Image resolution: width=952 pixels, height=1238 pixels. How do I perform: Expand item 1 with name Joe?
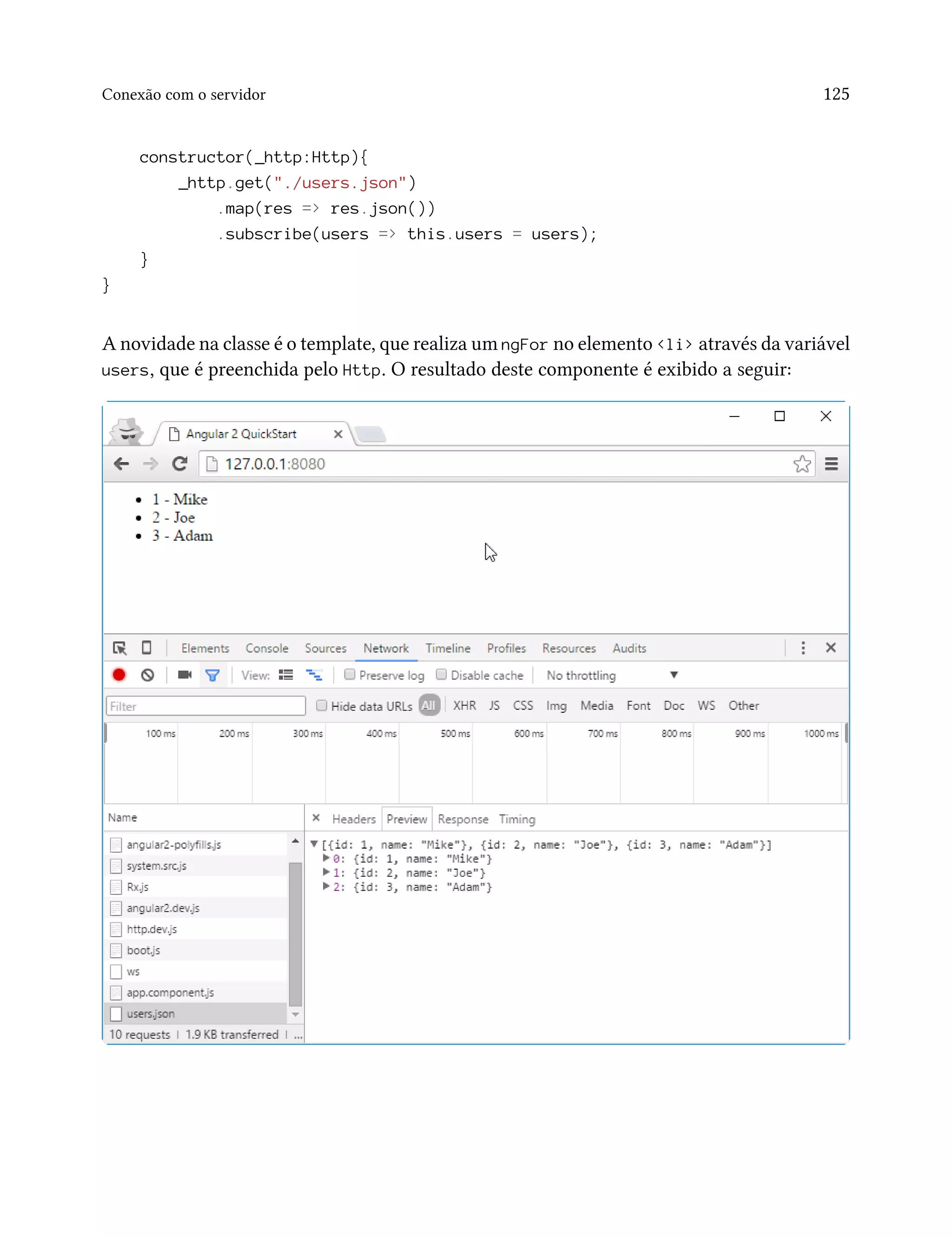click(x=326, y=873)
